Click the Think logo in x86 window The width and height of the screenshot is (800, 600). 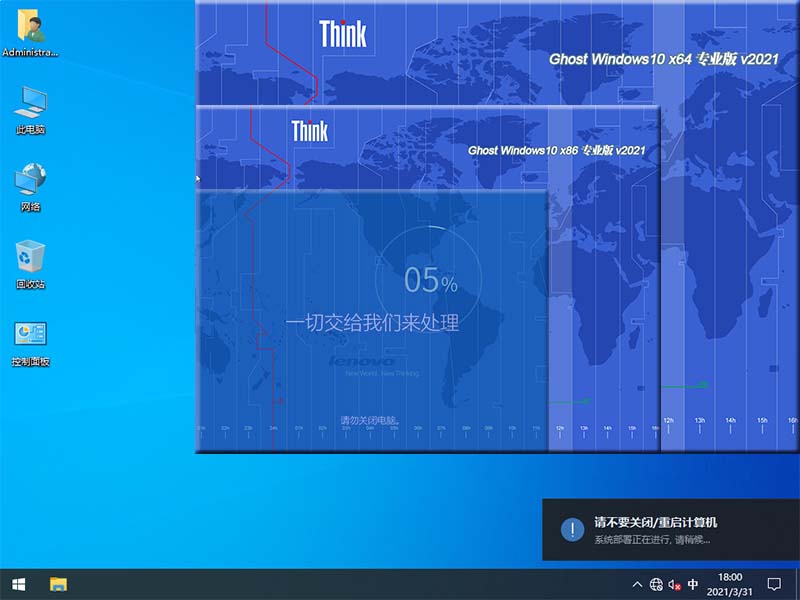[310, 131]
